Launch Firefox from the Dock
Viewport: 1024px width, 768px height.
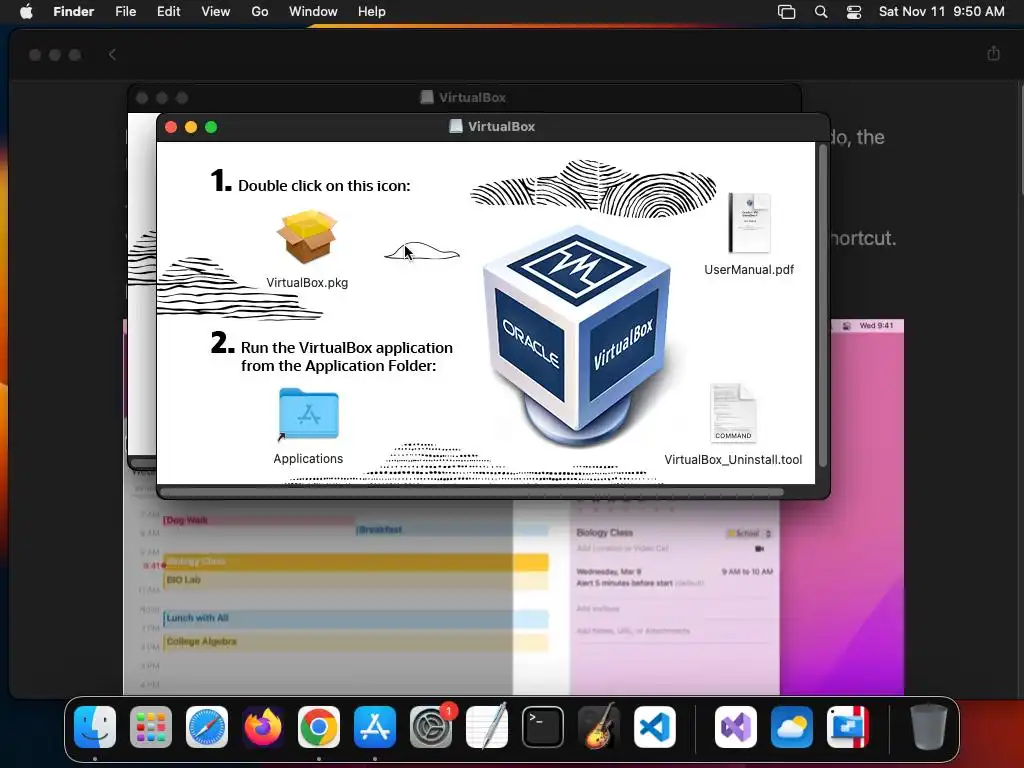(x=263, y=727)
